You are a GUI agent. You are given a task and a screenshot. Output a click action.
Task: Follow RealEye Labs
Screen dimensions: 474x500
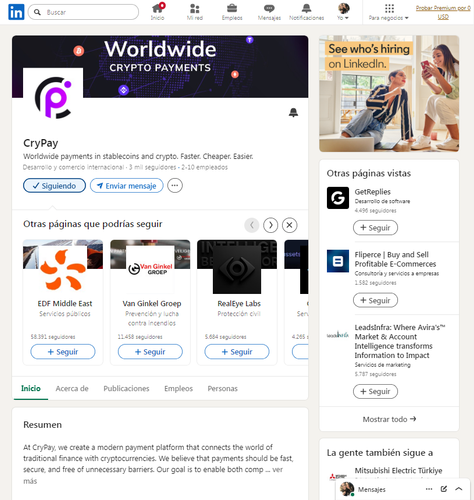[x=237, y=352]
